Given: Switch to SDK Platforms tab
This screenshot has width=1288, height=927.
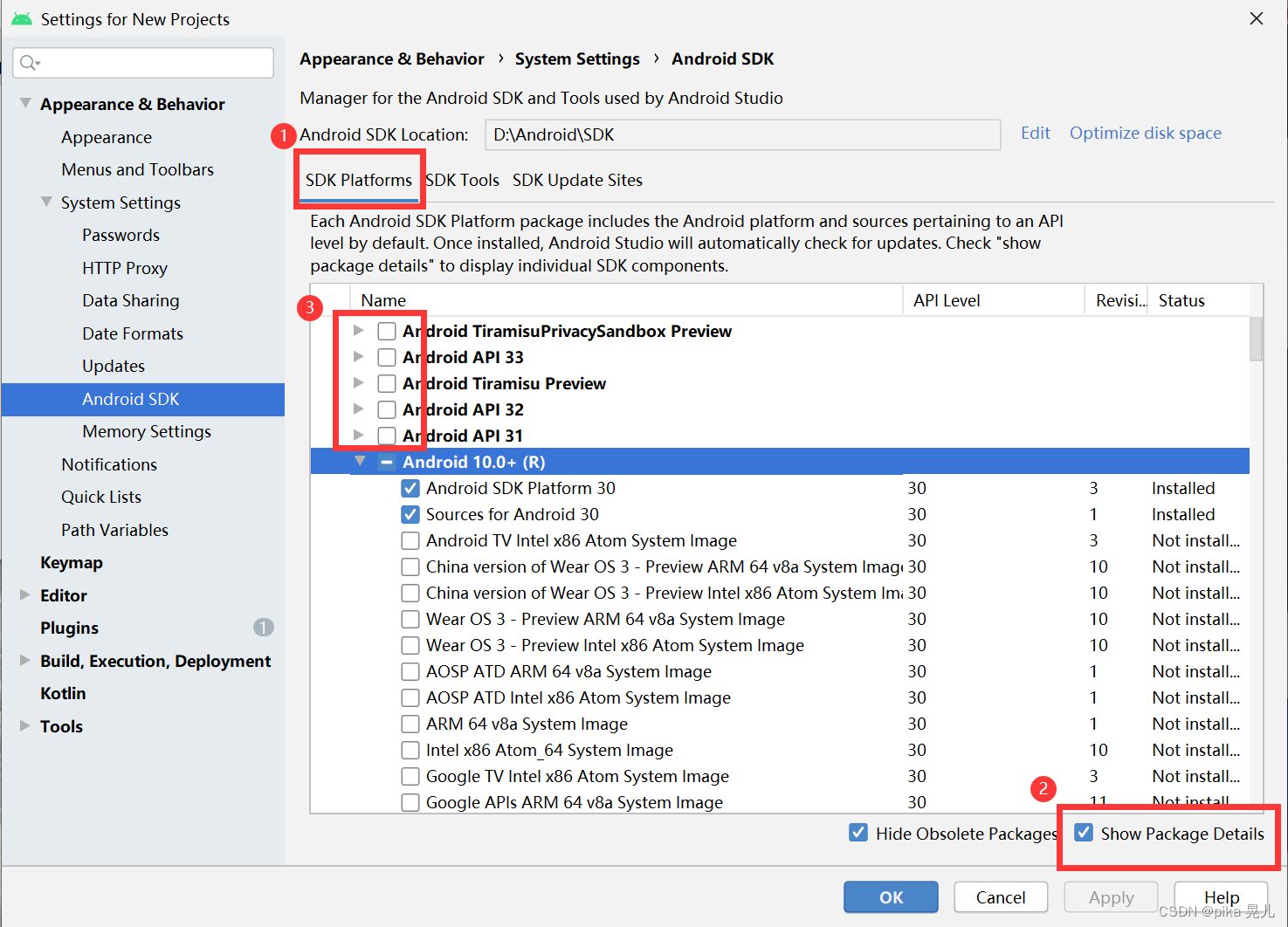Looking at the screenshot, I should pos(359,180).
